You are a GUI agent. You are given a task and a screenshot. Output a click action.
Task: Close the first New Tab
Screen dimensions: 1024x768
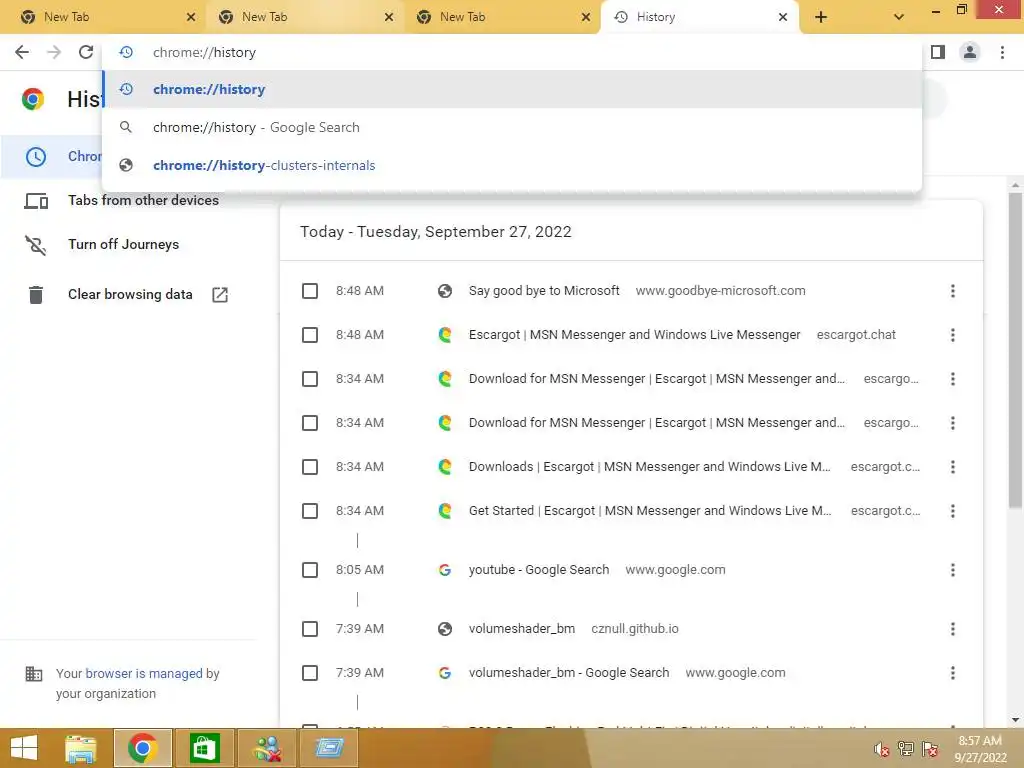tap(191, 17)
